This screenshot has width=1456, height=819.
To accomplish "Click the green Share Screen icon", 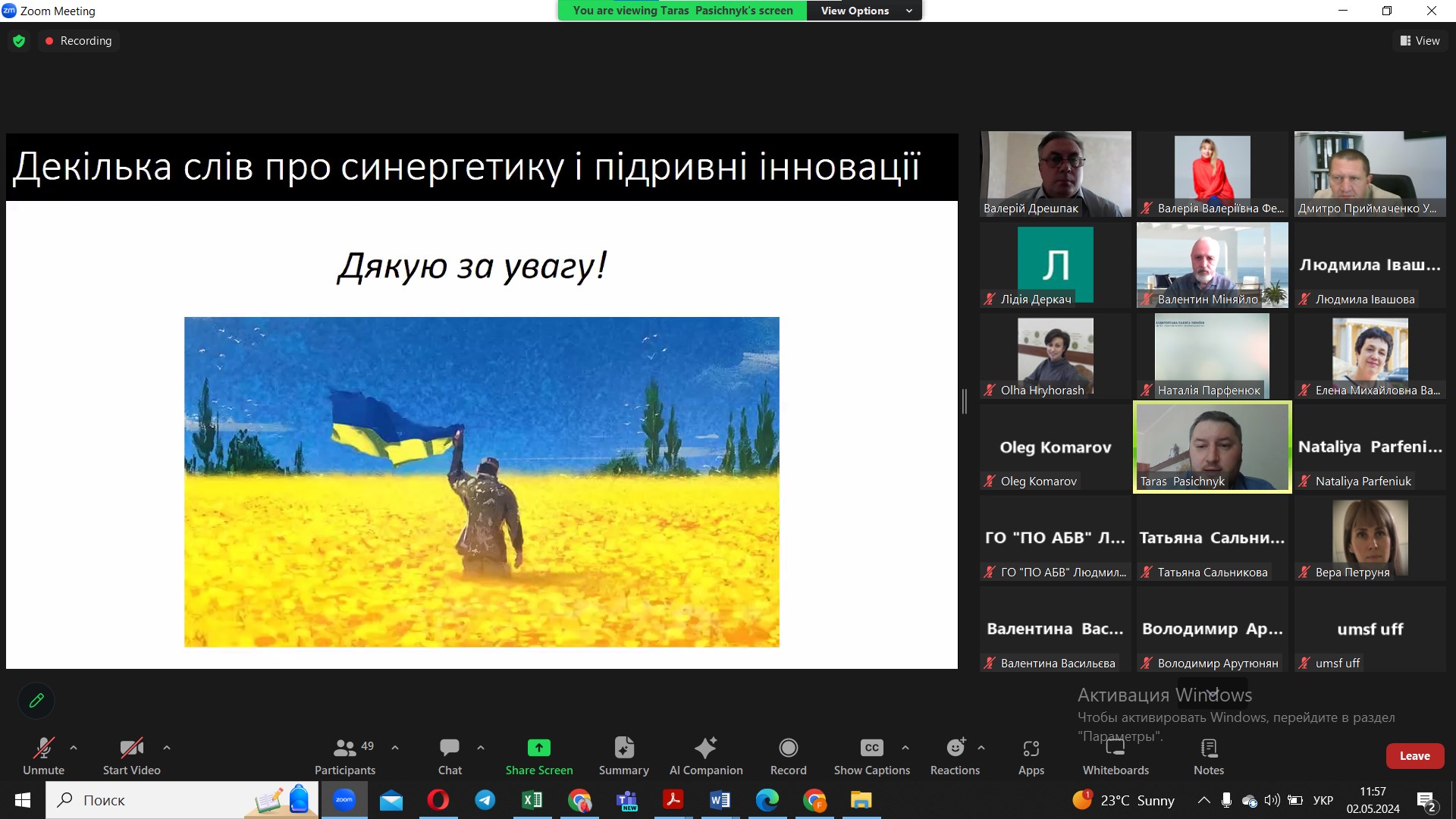I will tap(539, 748).
